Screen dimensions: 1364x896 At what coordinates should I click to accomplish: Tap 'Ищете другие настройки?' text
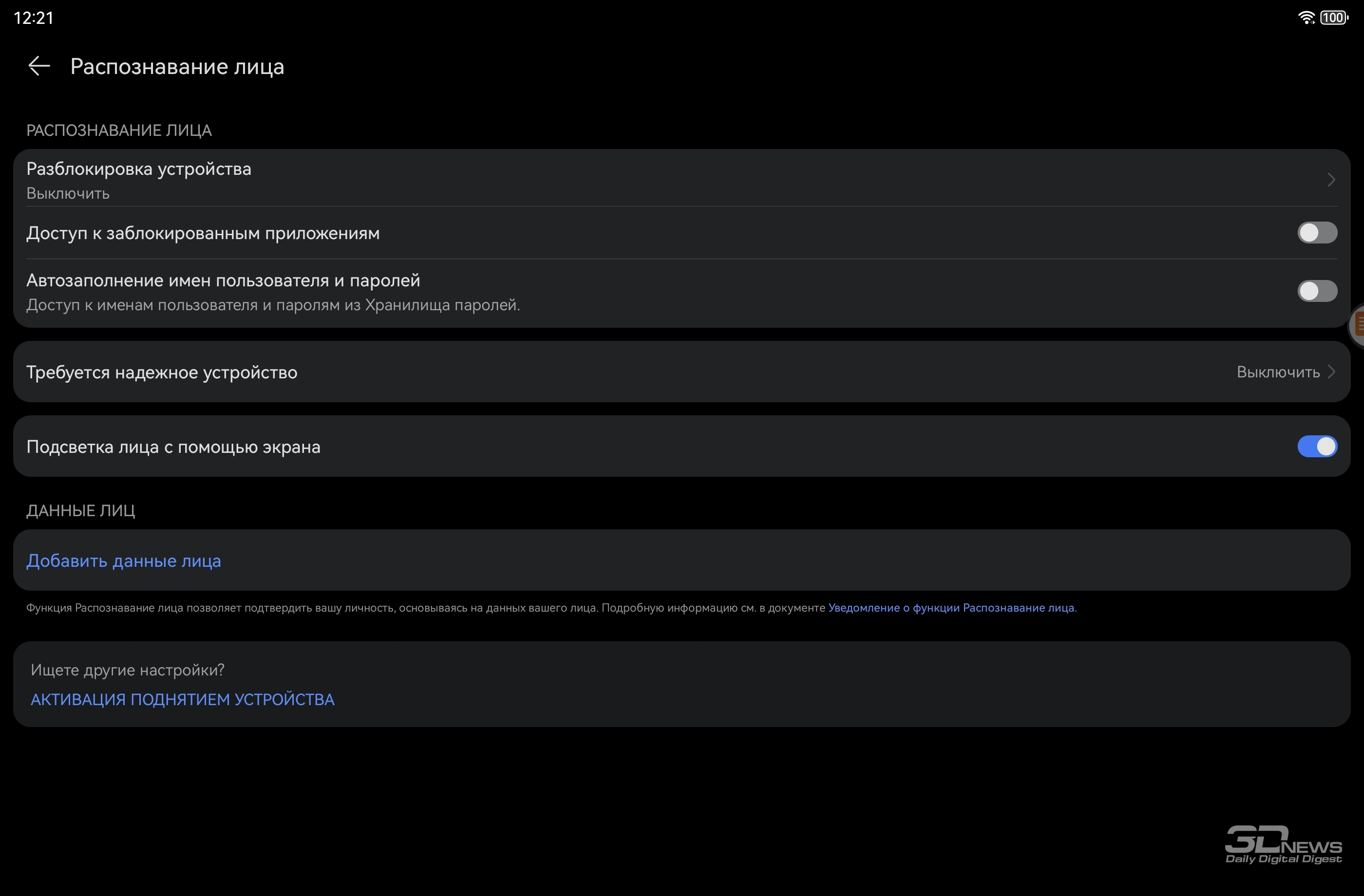127,670
